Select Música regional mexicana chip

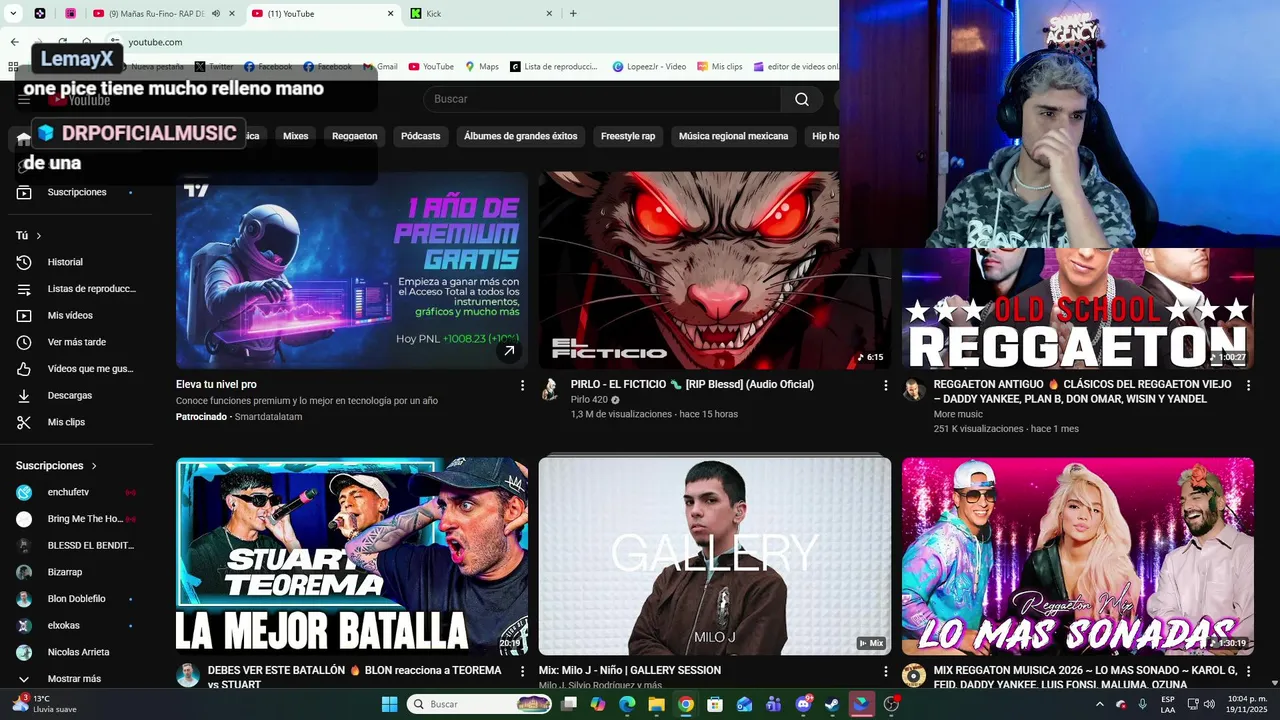coord(733,136)
